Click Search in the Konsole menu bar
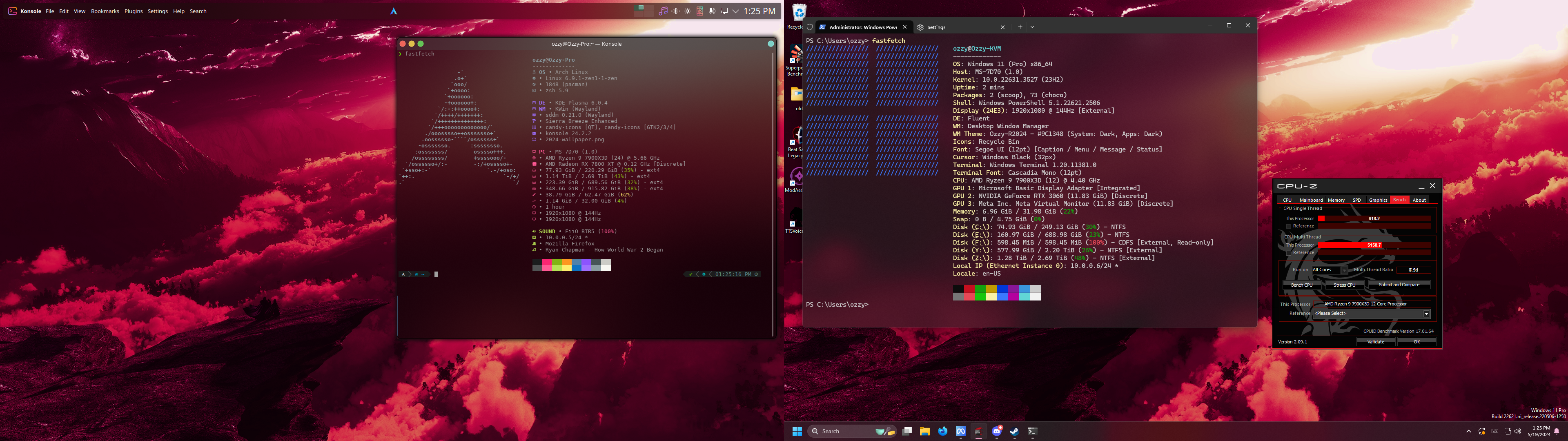Screen dimensions: 1568x441 (x=198, y=11)
